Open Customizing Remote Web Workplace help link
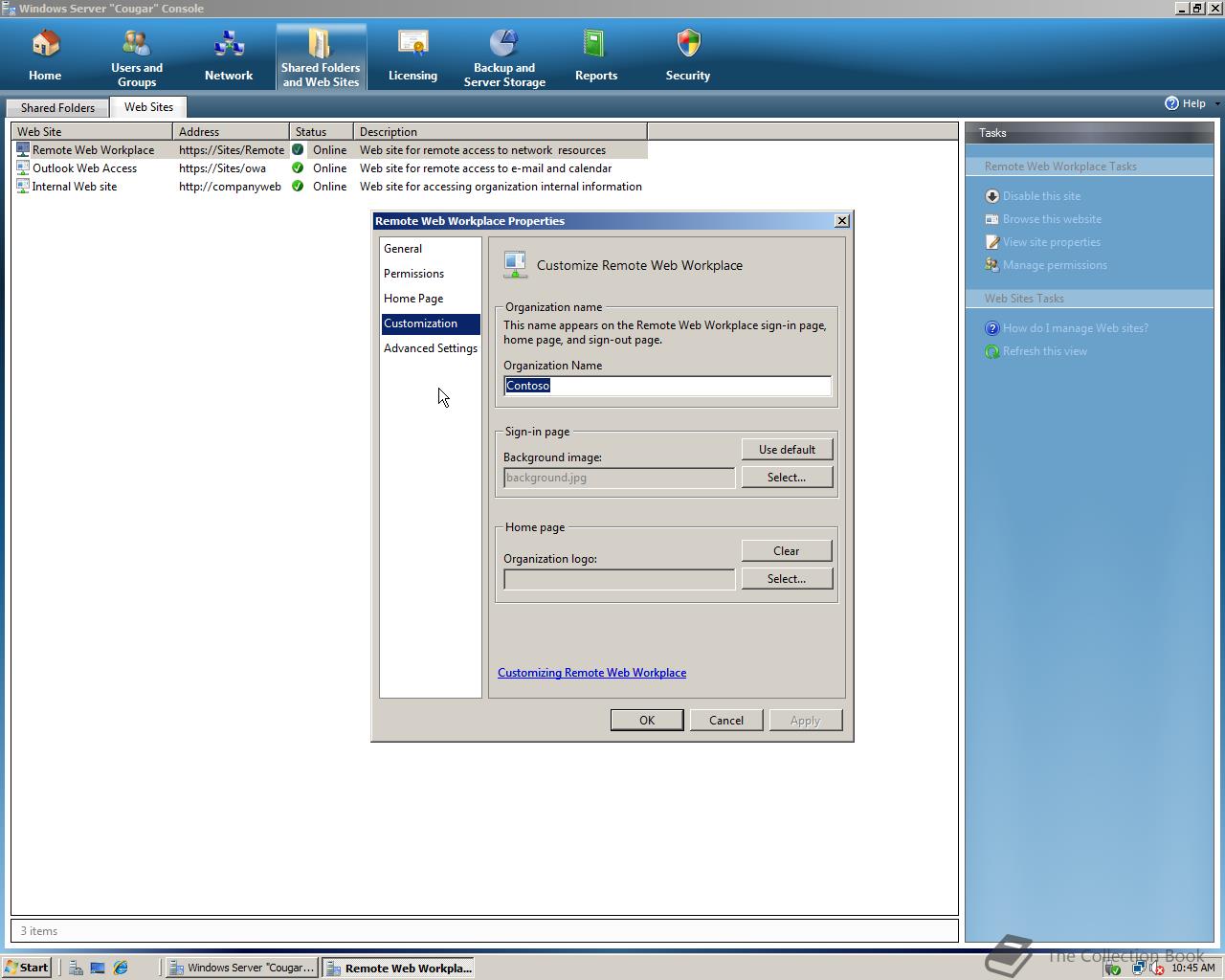Screen dimensions: 1225x980 [591, 673]
